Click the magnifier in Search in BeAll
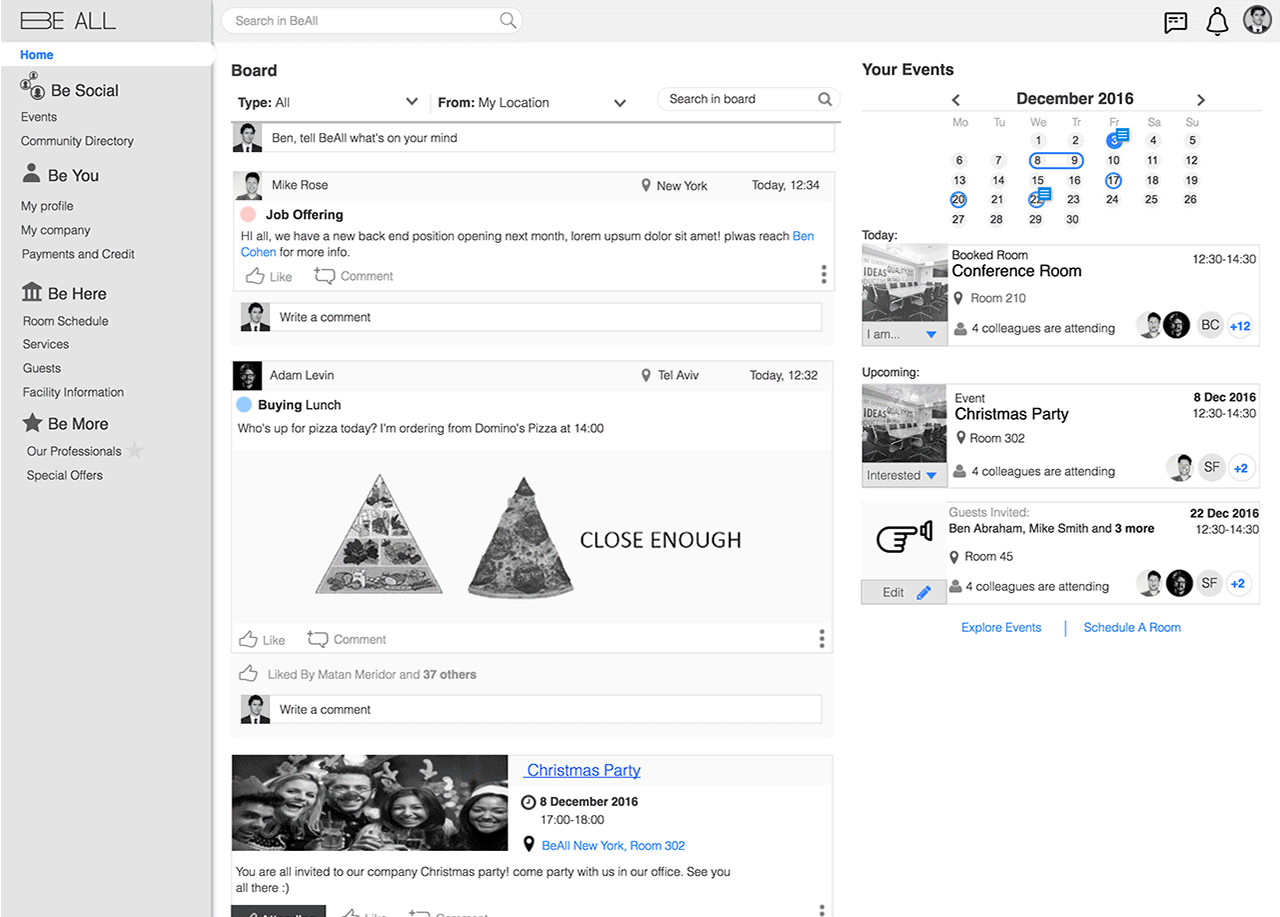 pyautogui.click(x=508, y=20)
